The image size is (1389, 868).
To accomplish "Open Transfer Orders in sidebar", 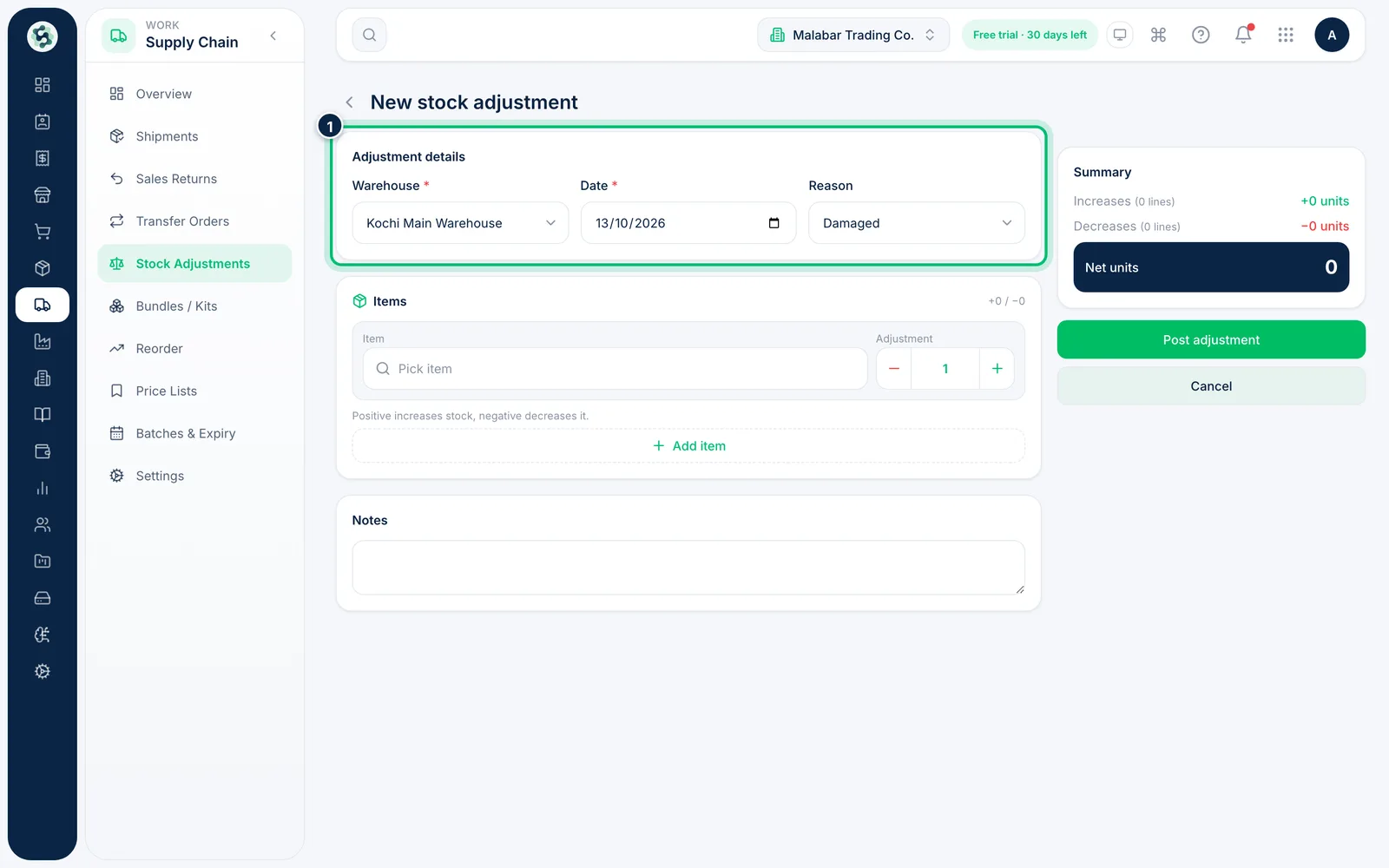I will click(194, 221).
